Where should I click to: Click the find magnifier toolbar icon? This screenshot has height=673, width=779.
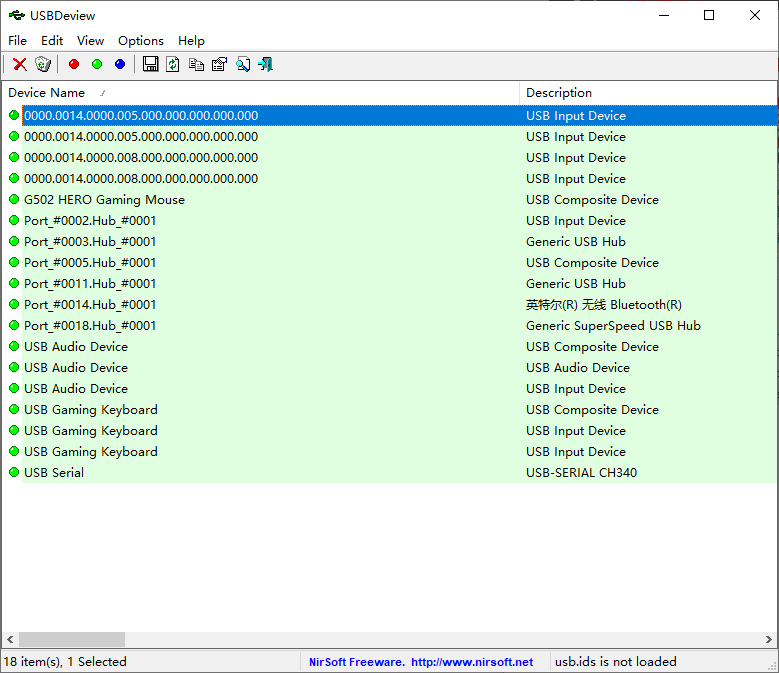pyautogui.click(x=243, y=64)
